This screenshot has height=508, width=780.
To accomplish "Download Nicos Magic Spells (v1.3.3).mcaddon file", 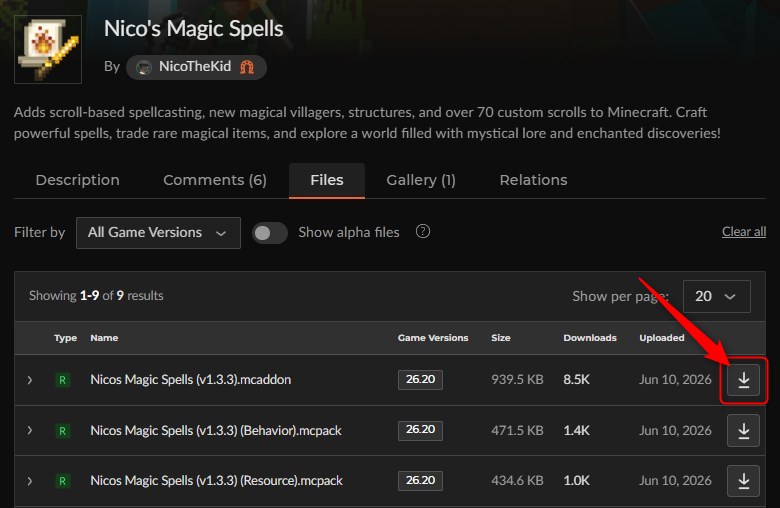I will pos(743,380).
